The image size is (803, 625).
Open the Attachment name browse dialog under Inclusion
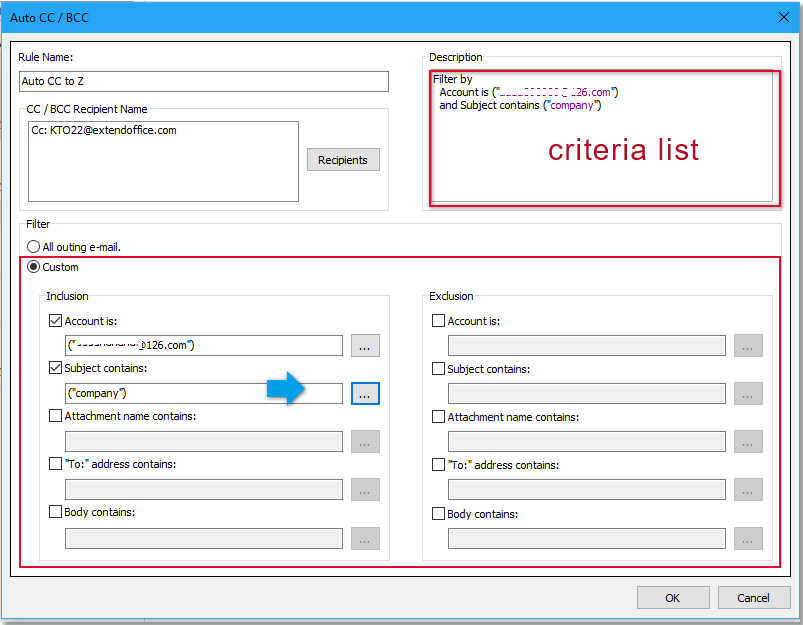(x=365, y=441)
